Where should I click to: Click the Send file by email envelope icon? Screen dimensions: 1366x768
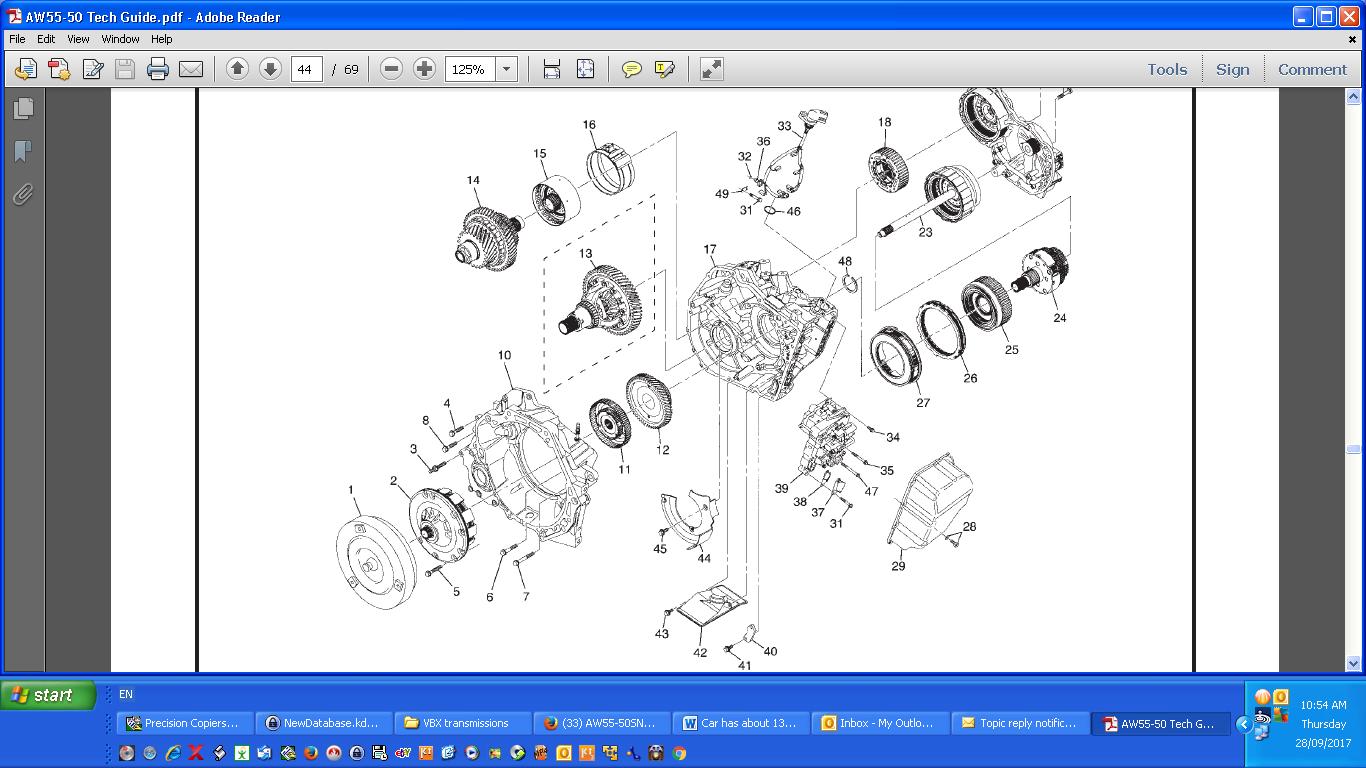[190, 69]
